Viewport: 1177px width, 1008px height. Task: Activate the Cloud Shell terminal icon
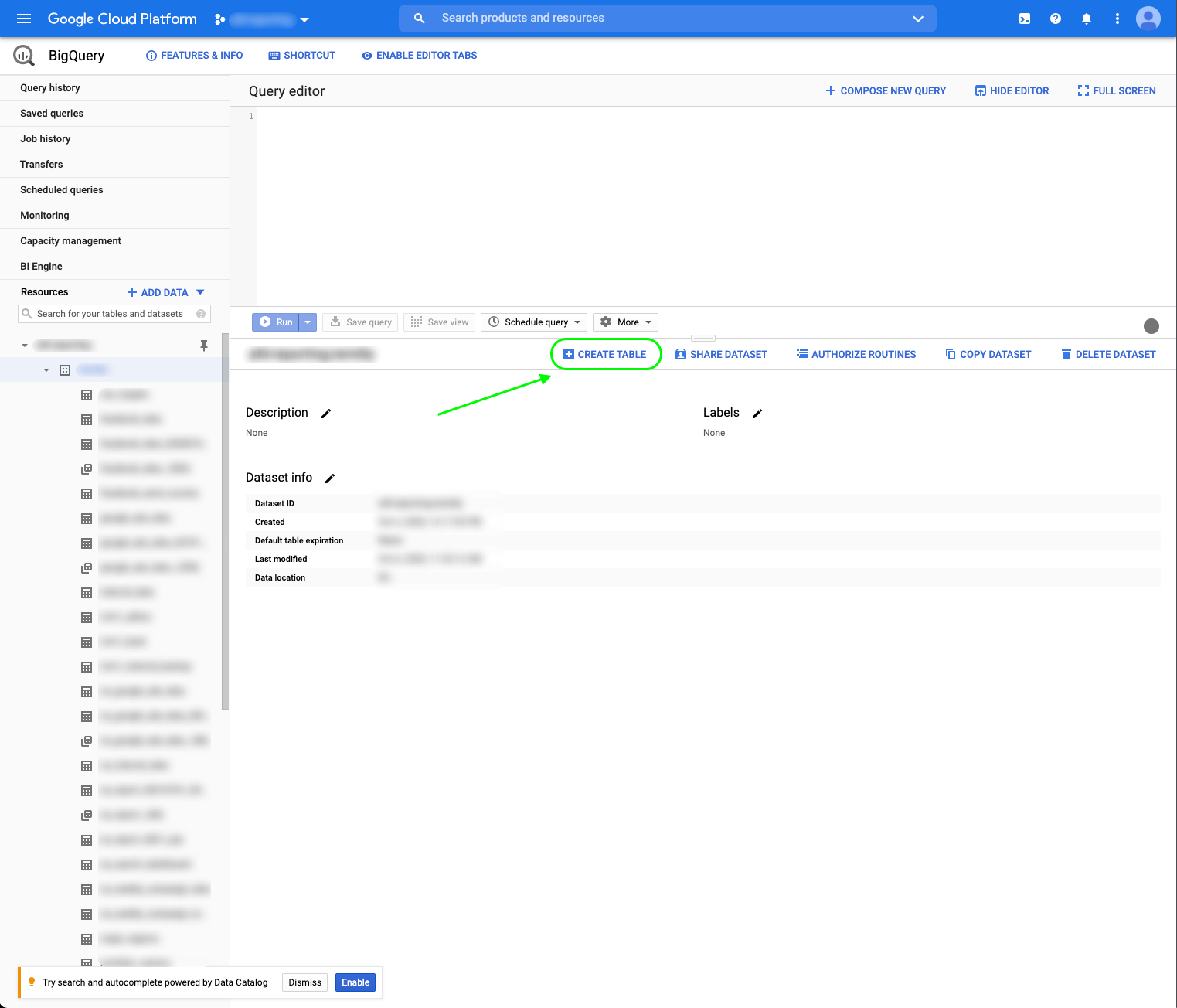1024,18
